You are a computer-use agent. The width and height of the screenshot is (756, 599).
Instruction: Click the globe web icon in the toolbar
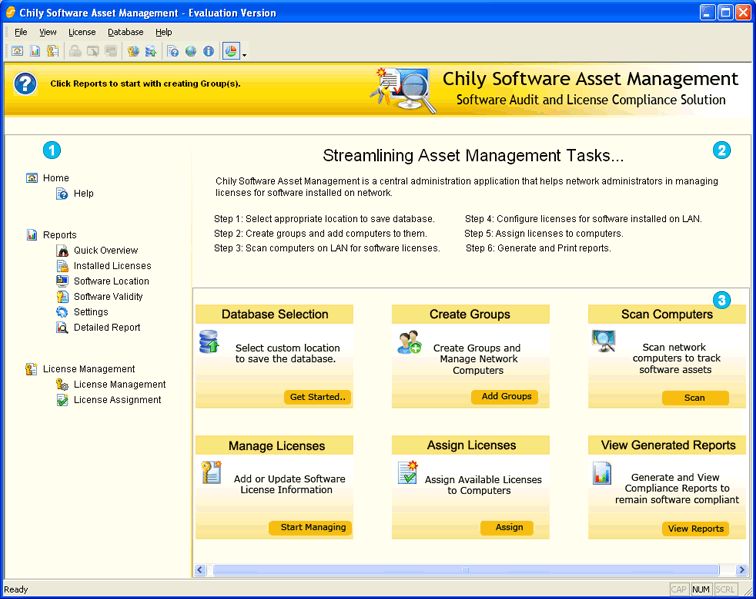pos(191,51)
